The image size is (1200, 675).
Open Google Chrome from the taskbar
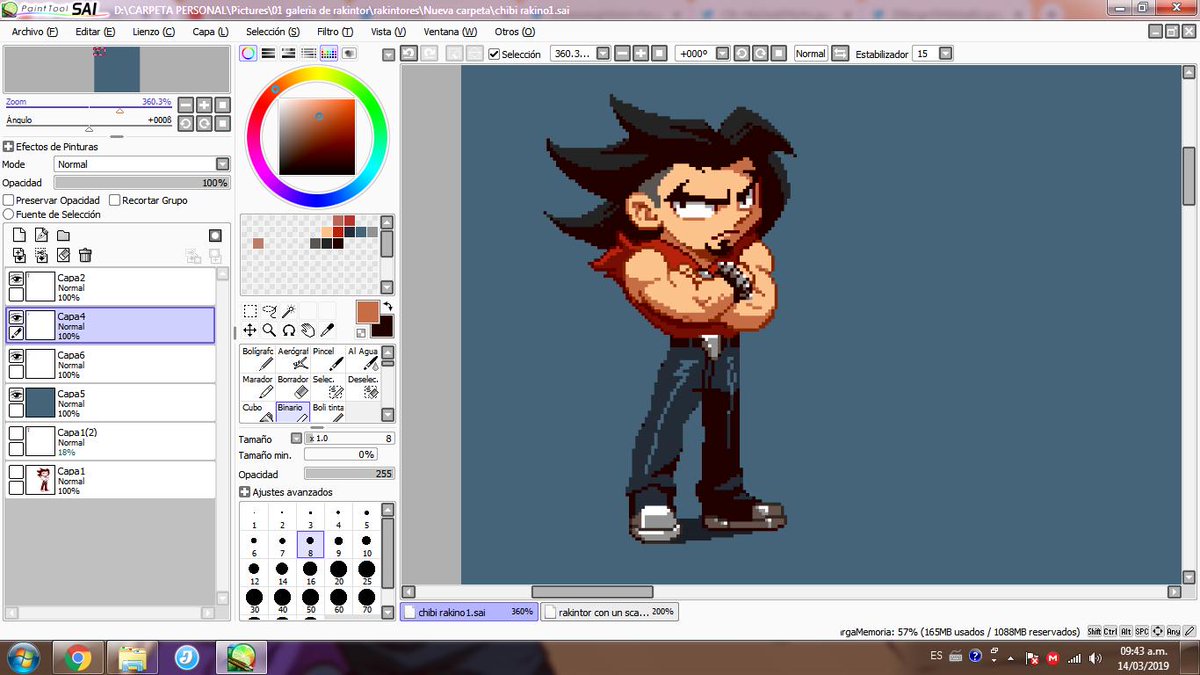[x=77, y=657]
